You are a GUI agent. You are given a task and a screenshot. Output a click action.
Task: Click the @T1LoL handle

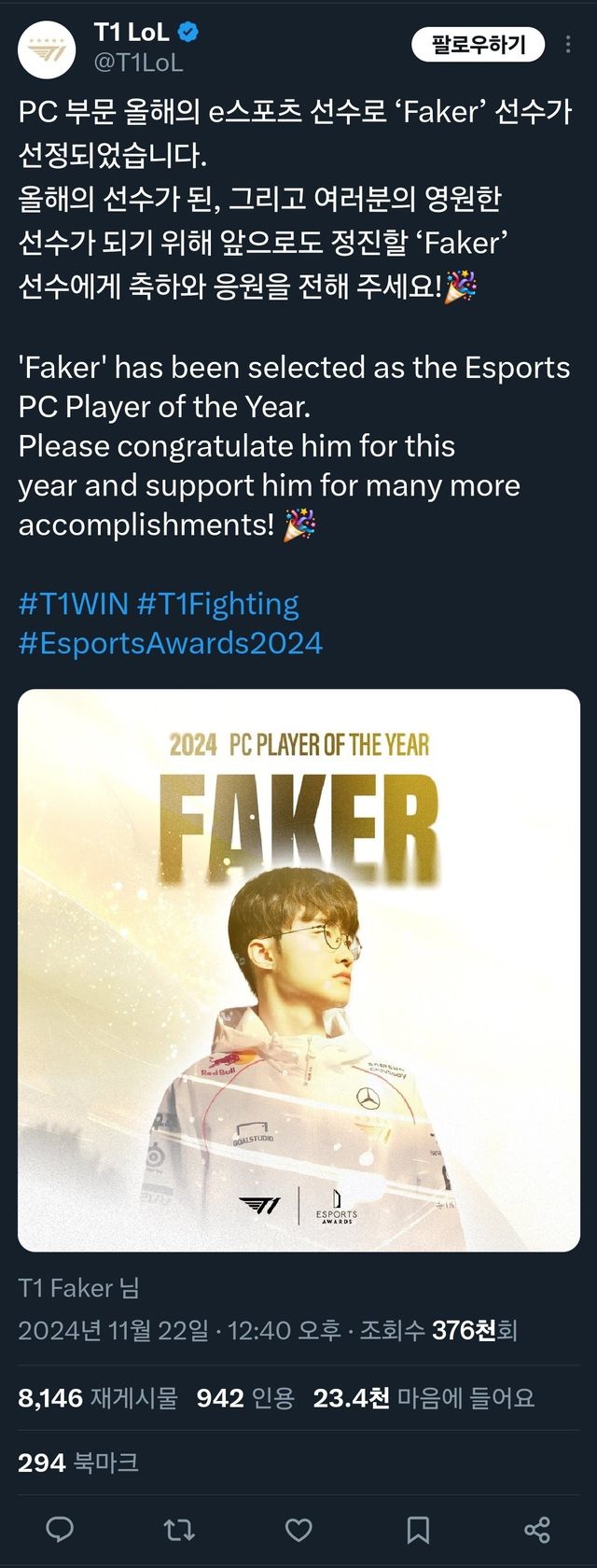pos(138,63)
